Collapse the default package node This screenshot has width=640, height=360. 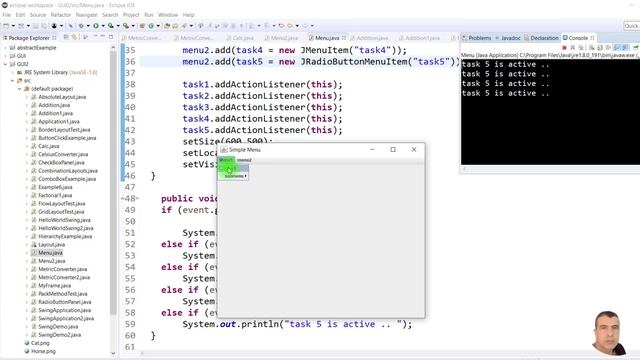pyautogui.click(x=19, y=89)
